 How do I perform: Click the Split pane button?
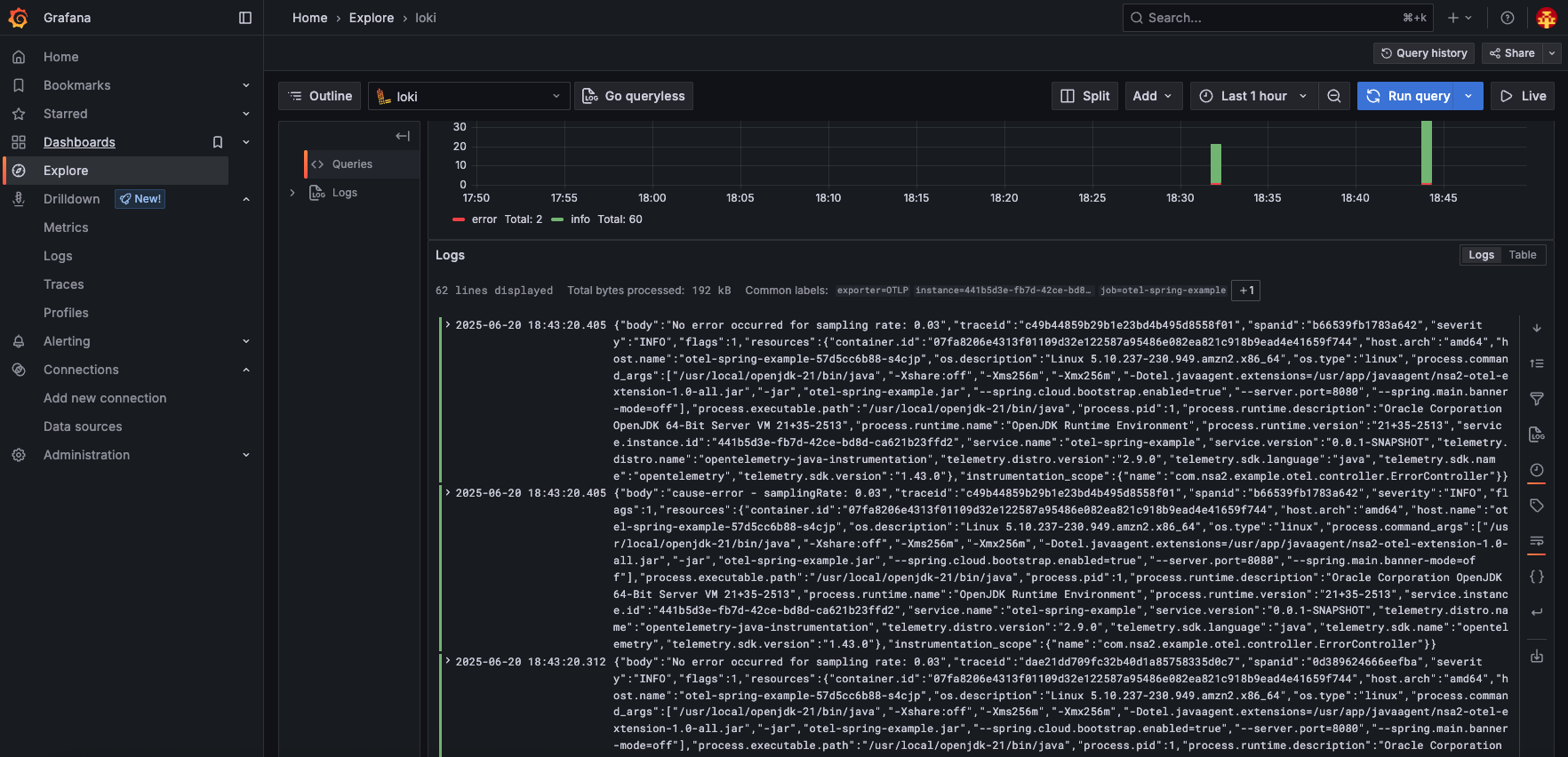pyautogui.click(x=1085, y=96)
